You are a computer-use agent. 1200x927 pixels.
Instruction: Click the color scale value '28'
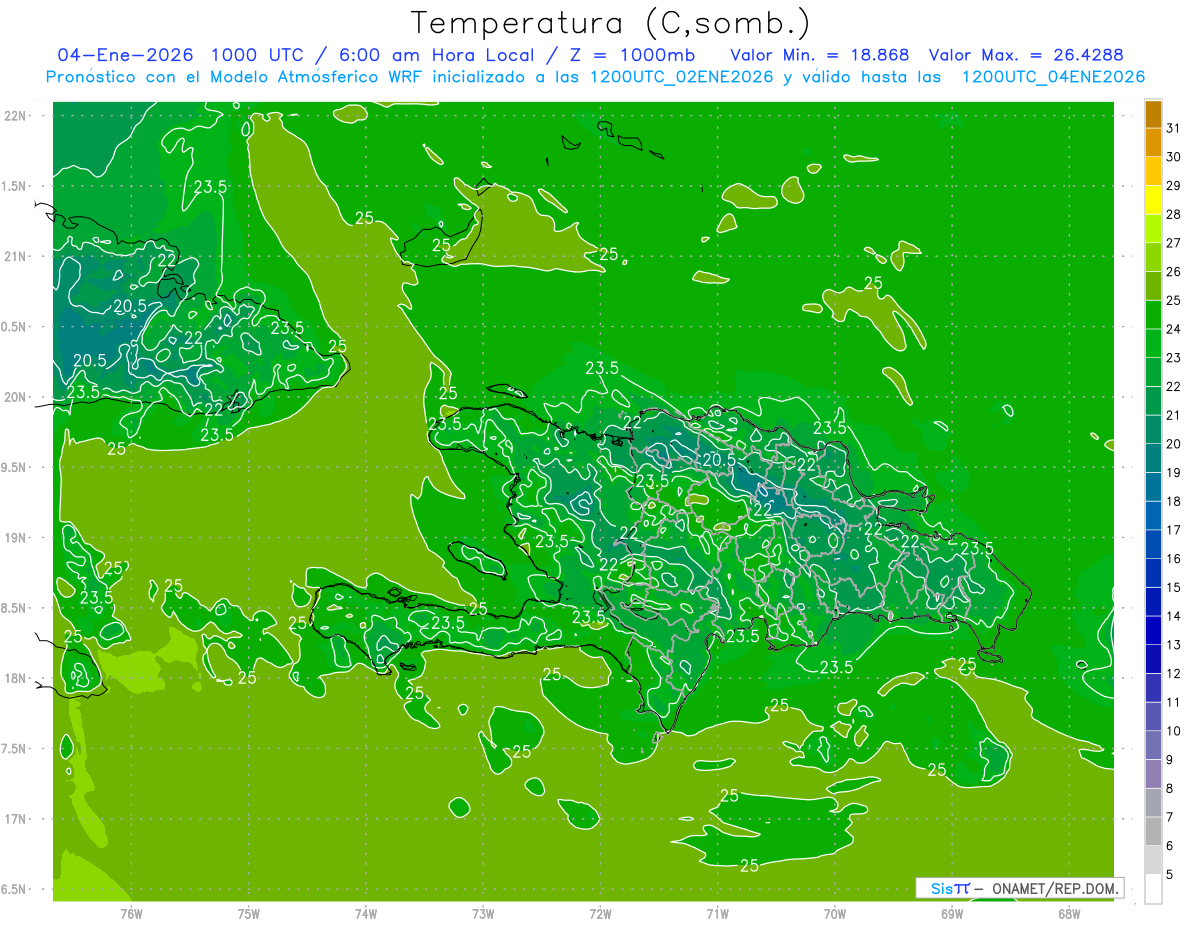pos(1173,214)
